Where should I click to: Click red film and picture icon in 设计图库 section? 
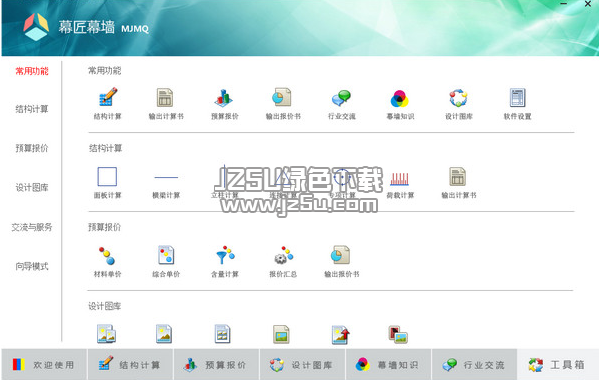[398, 335]
